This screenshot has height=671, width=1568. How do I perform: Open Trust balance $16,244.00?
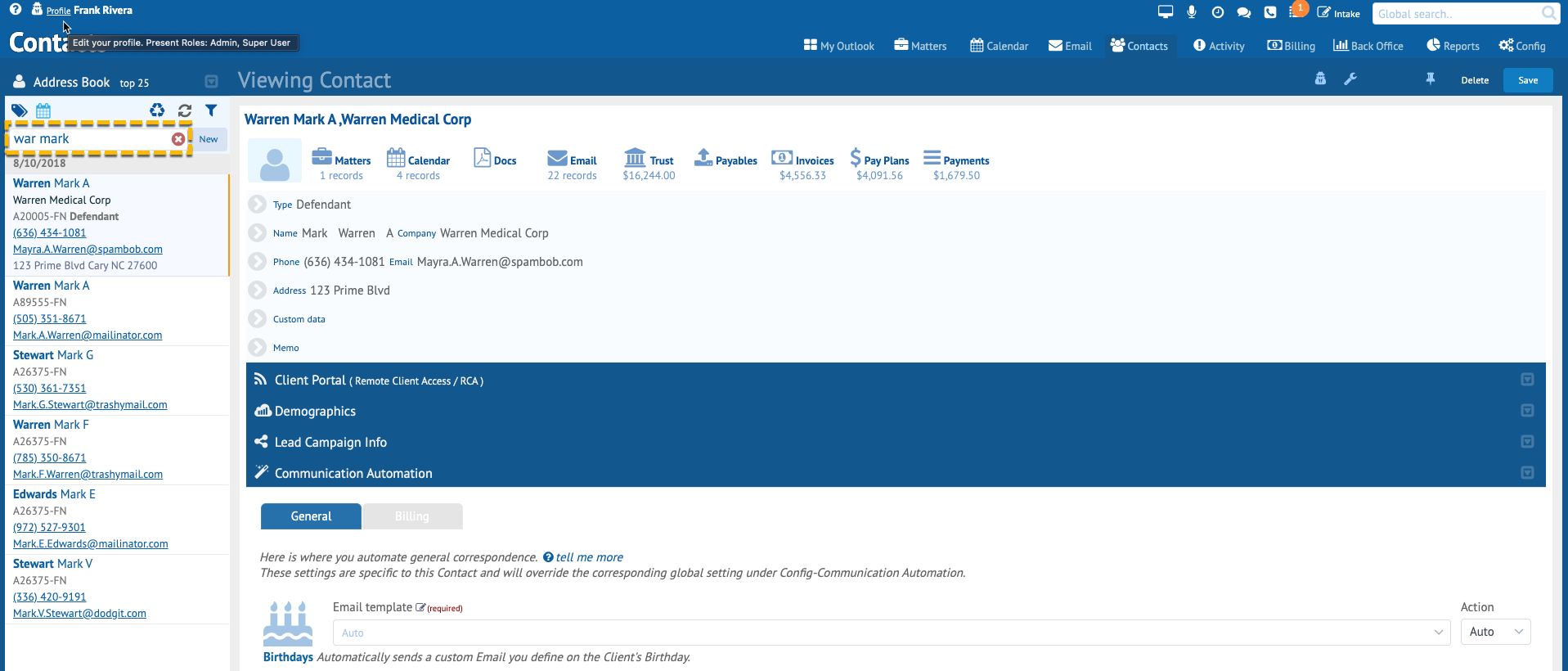(649, 164)
